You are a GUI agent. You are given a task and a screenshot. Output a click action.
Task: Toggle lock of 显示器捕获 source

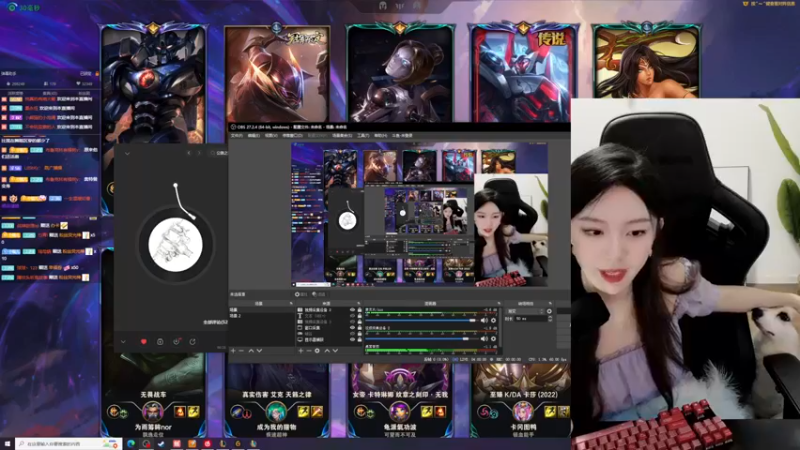(360, 339)
